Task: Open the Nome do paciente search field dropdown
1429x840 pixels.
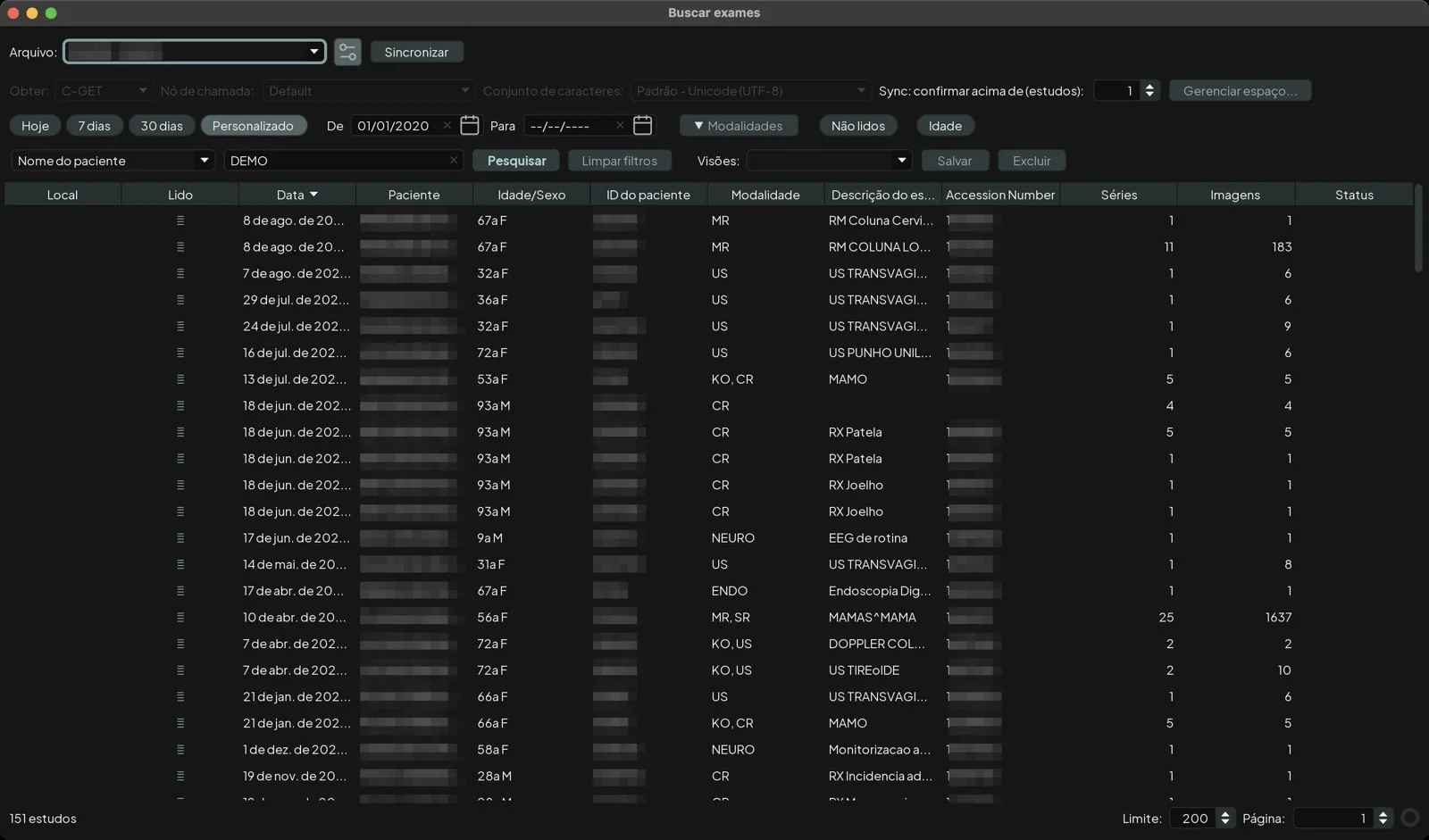Action: (113, 161)
